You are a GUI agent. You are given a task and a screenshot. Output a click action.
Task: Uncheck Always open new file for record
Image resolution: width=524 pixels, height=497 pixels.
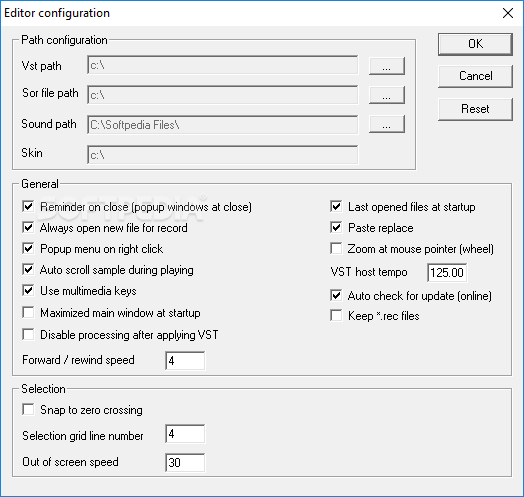28,228
